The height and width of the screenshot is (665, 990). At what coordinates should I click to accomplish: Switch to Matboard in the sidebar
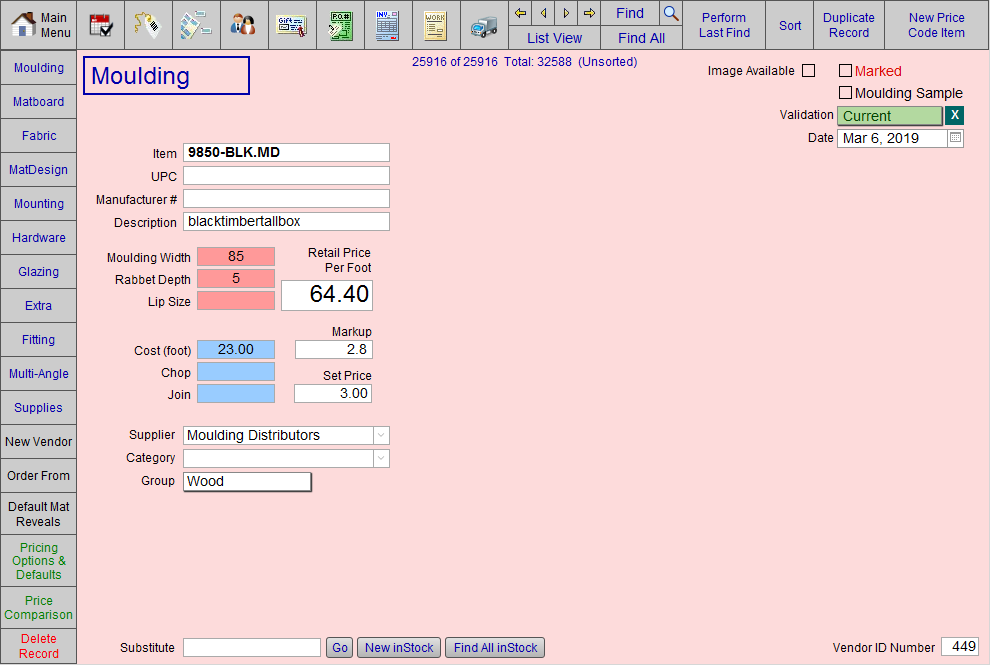[39, 102]
